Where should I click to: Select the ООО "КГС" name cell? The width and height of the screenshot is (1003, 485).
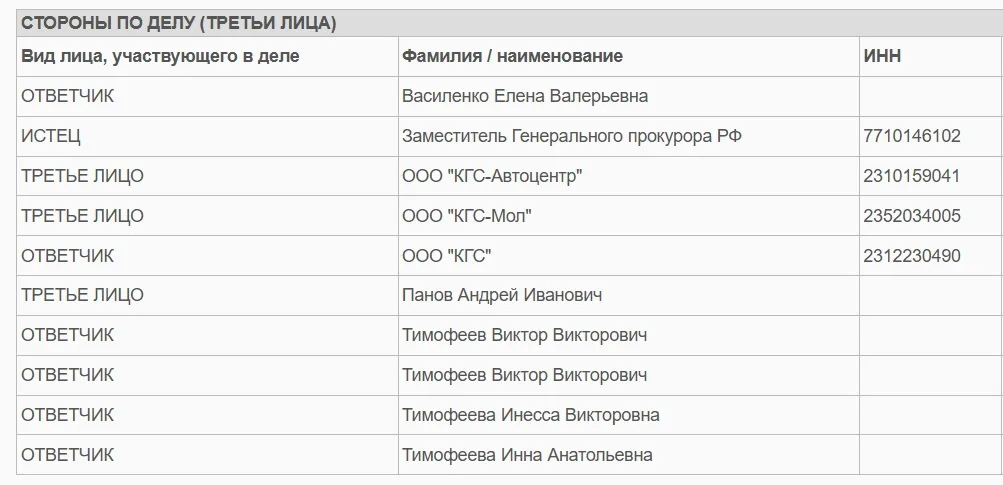coord(447,256)
